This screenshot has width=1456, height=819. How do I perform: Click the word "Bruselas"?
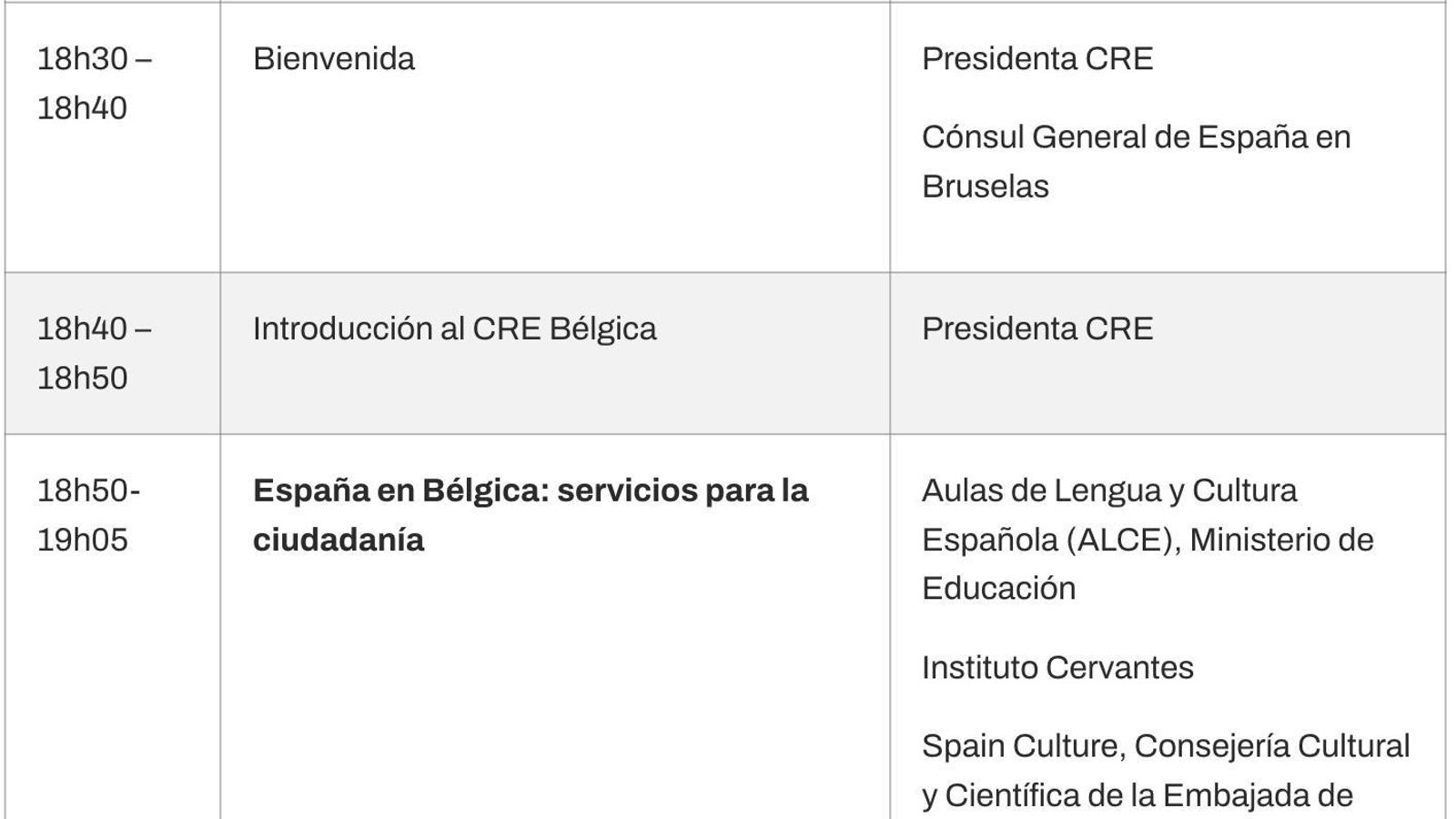click(985, 187)
